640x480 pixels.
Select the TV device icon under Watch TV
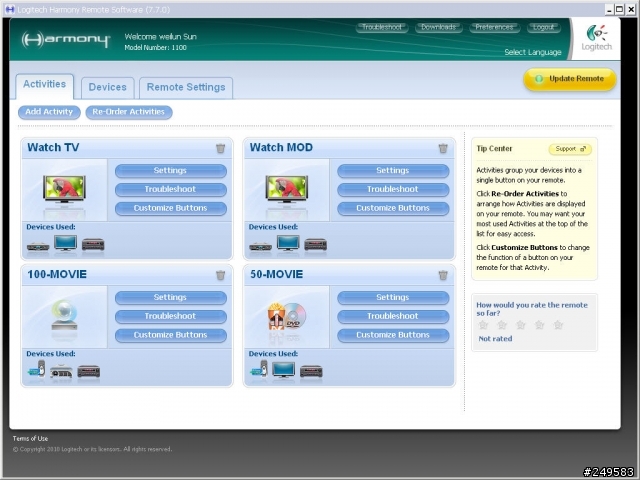pyautogui.click(x=65, y=243)
